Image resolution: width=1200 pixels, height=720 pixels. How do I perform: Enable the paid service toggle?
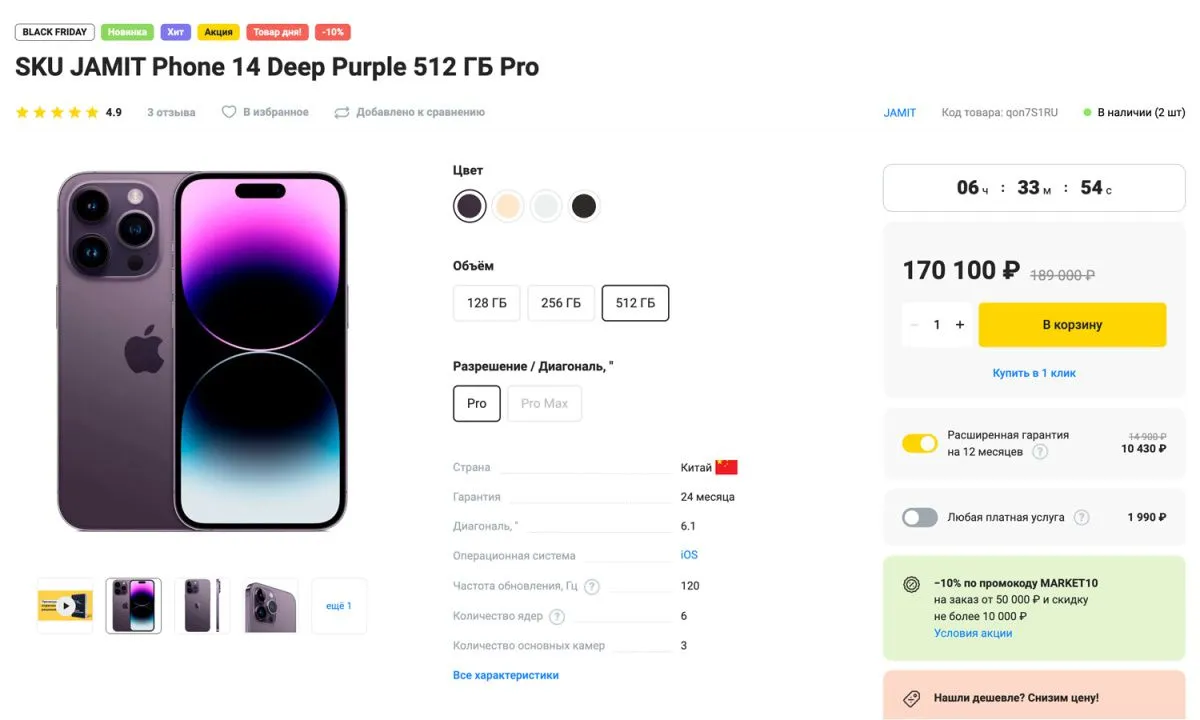coord(919,517)
